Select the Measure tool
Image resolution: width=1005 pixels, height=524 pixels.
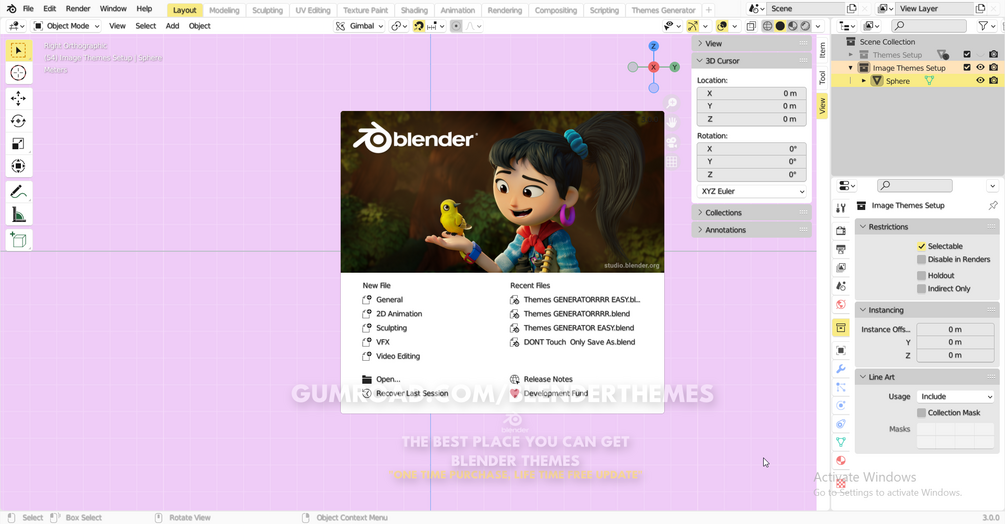pyautogui.click(x=19, y=215)
